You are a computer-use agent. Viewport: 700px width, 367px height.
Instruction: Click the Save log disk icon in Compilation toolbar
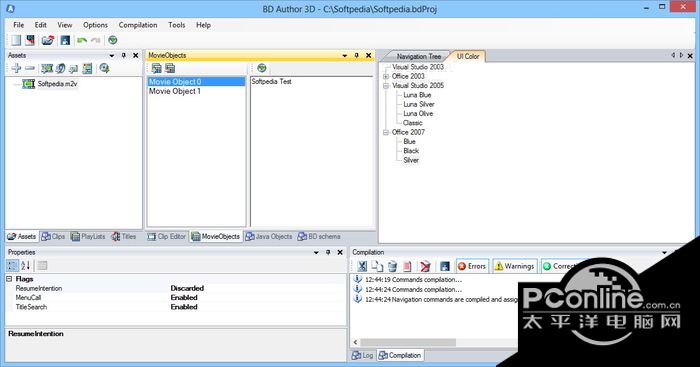[445, 266]
